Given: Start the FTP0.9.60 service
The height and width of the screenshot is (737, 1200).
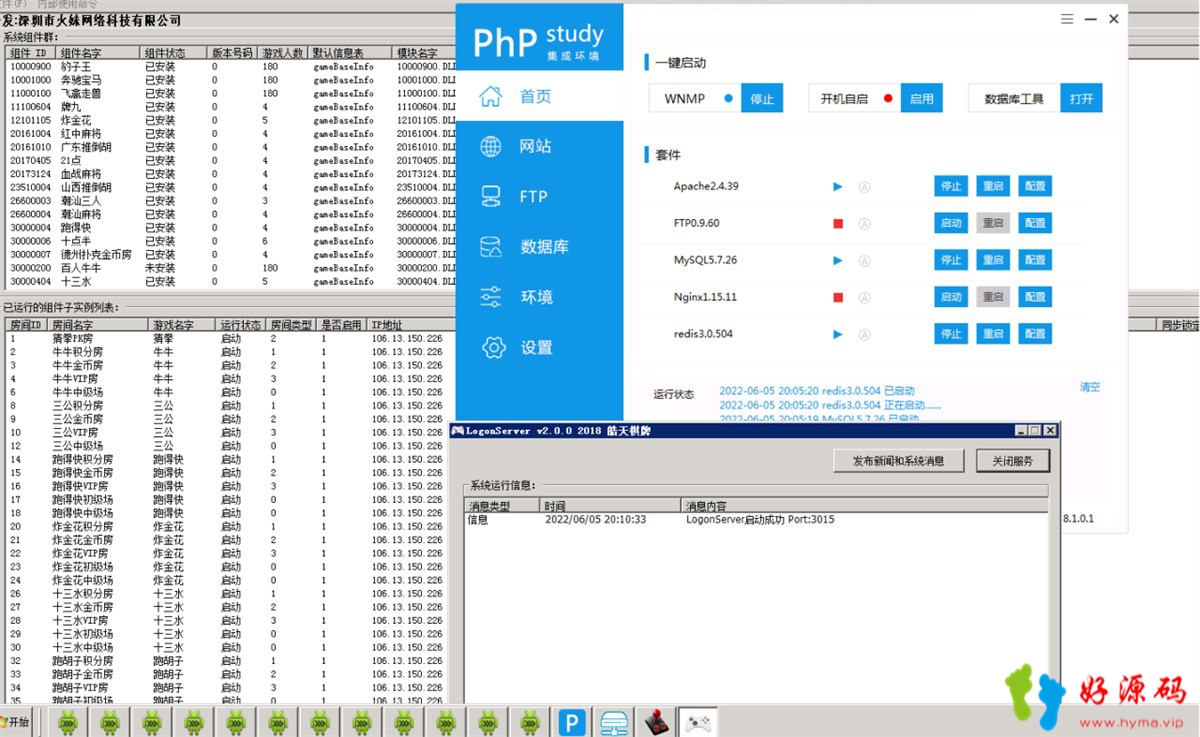Looking at the screenshot, I should [x=951, y=223].
